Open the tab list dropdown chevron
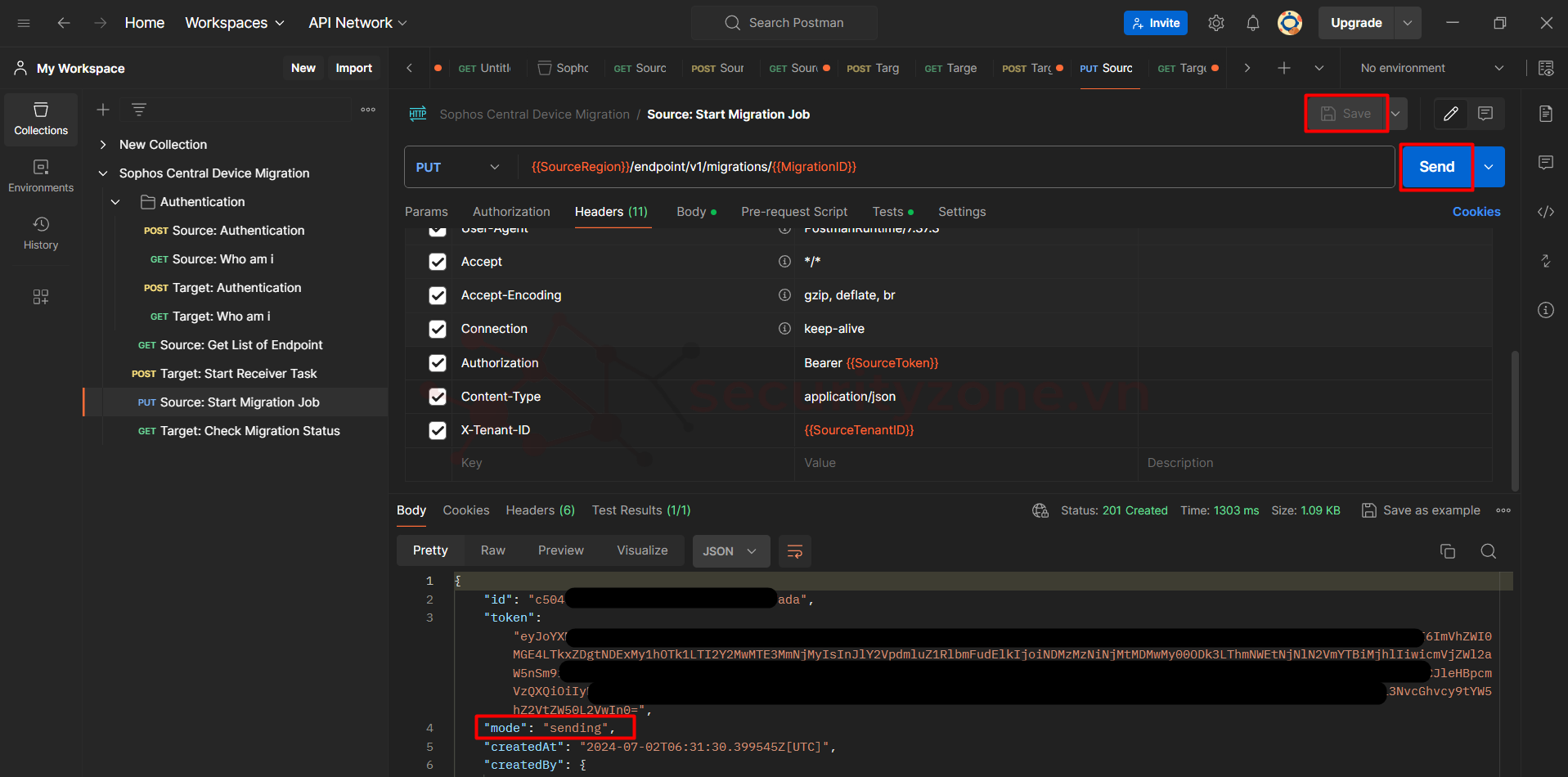1568x777 pixels. pyautogui.click(x=1319, y=68)
